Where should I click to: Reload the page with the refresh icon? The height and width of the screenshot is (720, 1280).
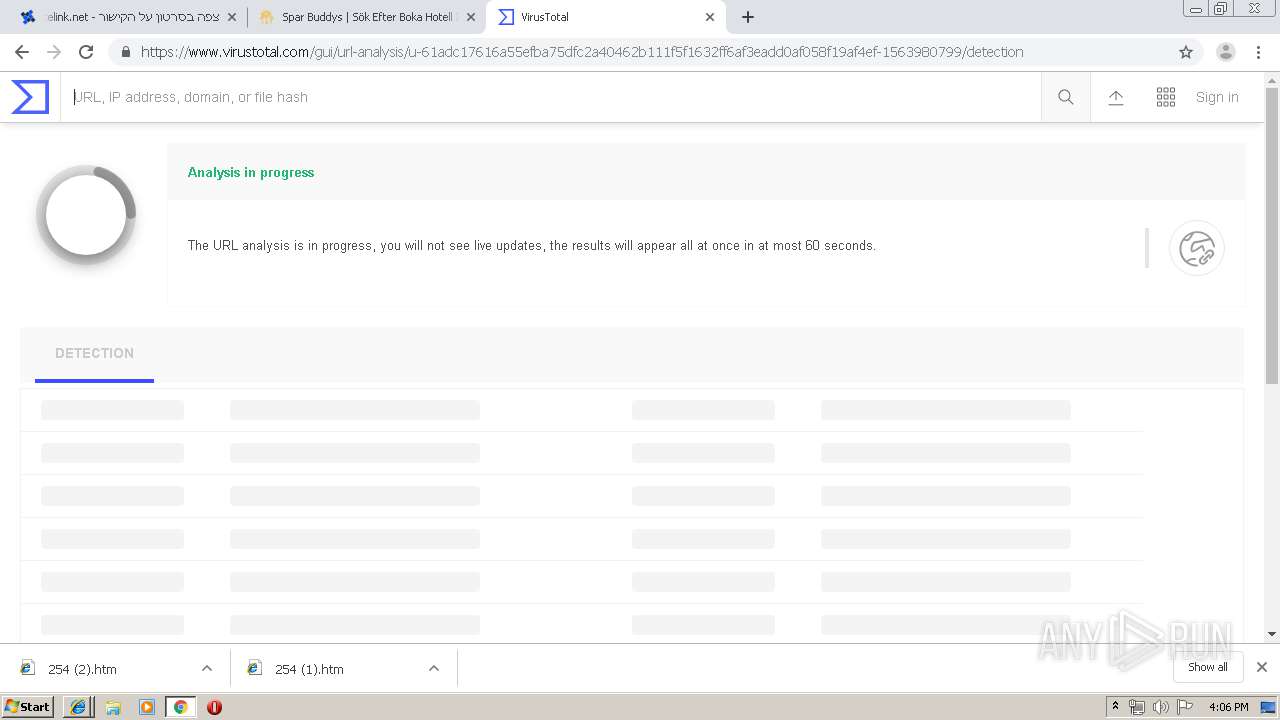click(86, 52)
